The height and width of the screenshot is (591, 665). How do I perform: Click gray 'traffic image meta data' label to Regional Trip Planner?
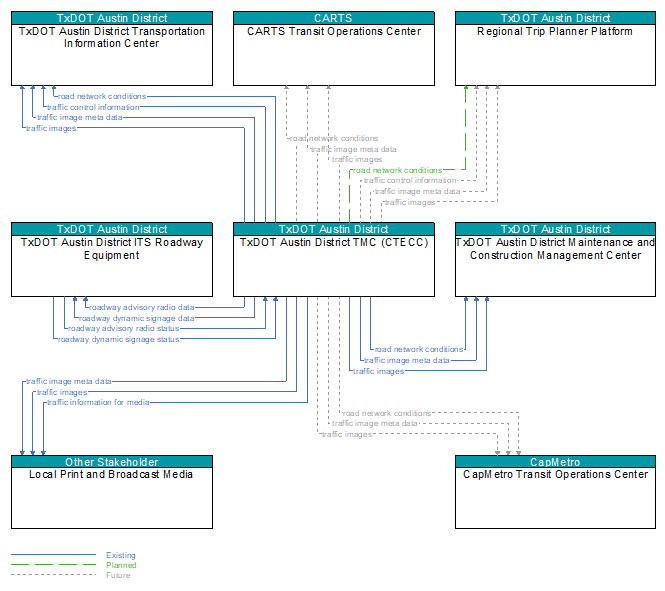click(x=417, y=191)
